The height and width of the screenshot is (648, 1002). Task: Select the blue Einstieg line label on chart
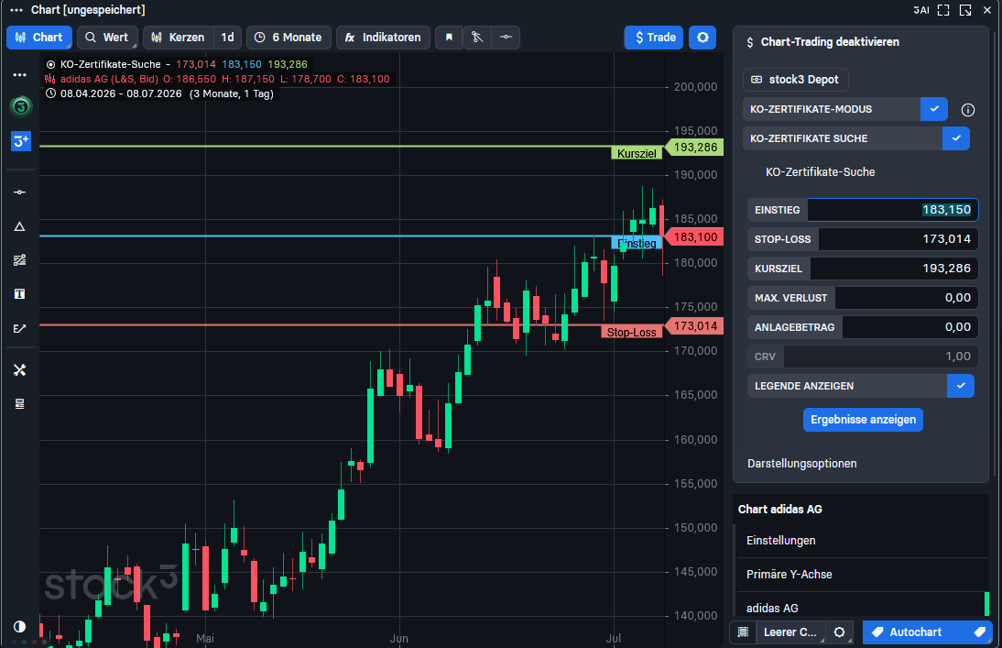click(636, 243)
